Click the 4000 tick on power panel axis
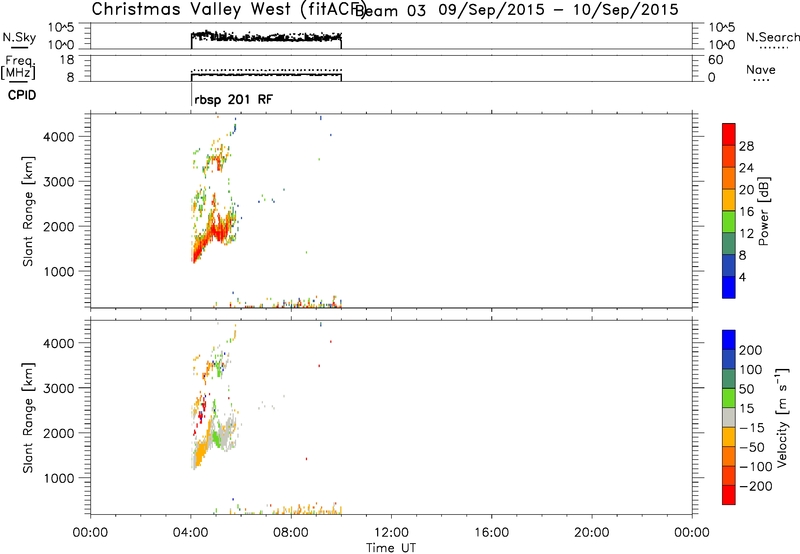This screenshot has height=554, width=800. 59,137
